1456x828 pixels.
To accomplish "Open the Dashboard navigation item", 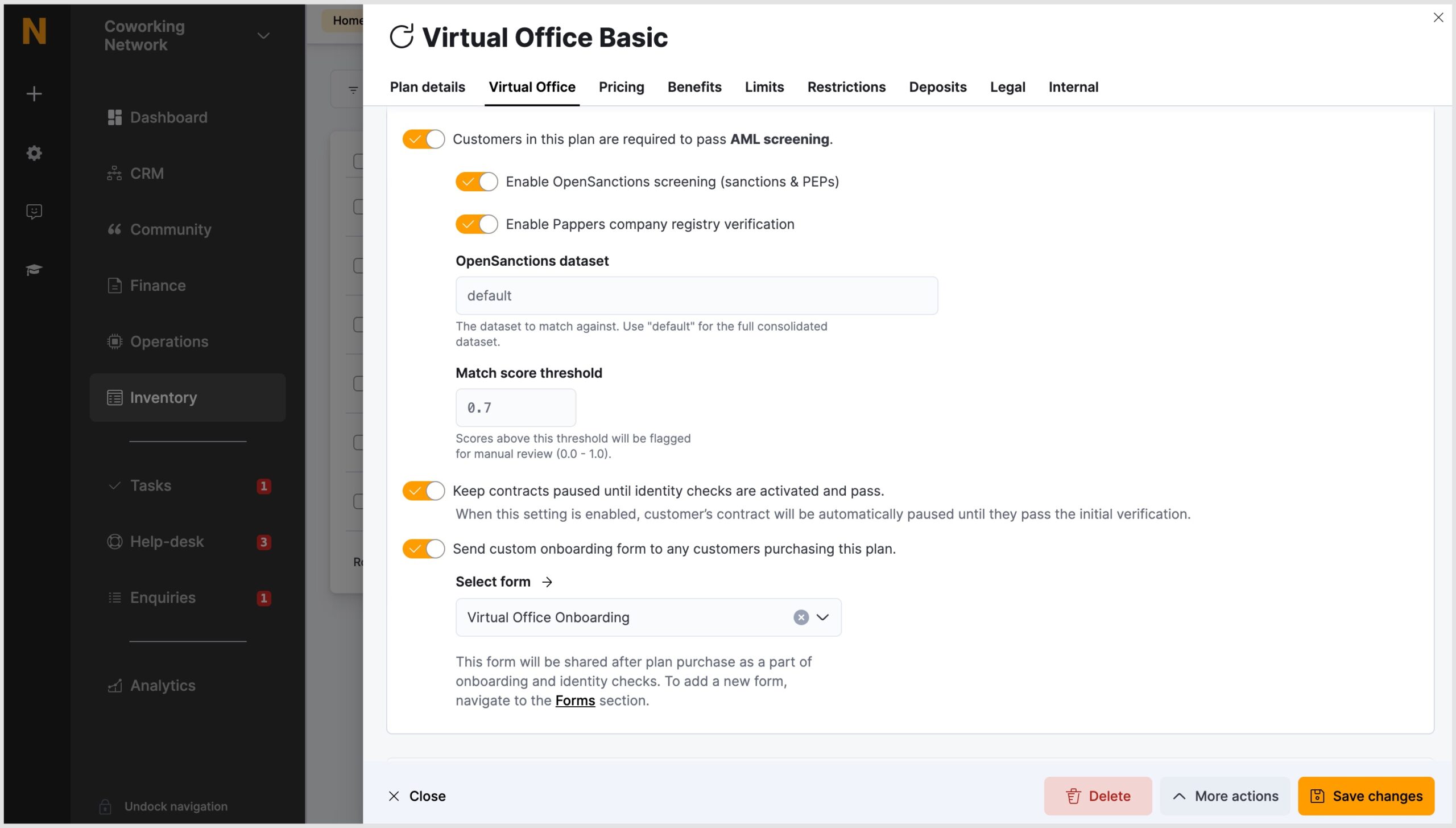I will pos(188,117).
